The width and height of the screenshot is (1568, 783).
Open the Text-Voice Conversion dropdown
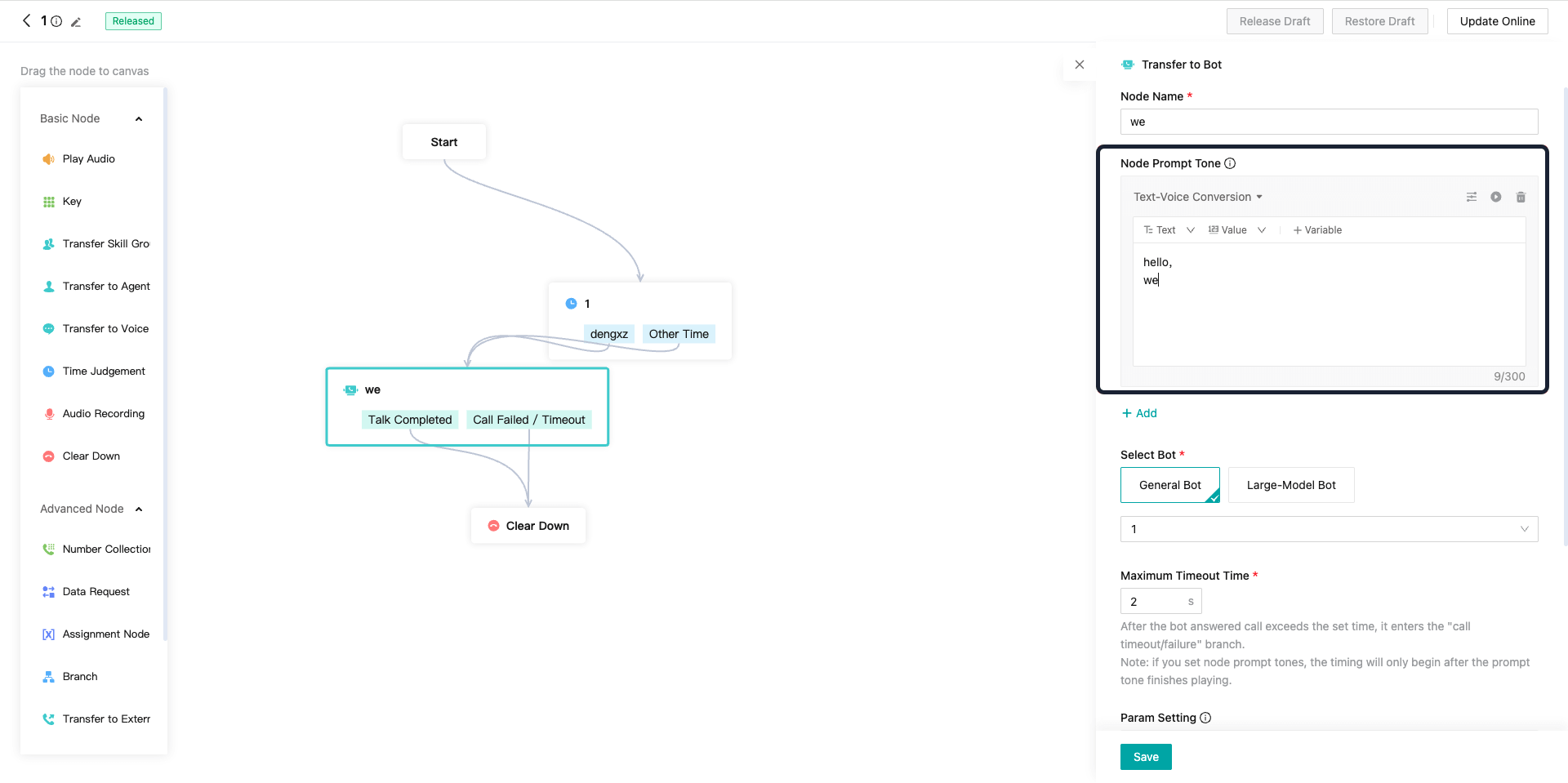[1197, 197]
